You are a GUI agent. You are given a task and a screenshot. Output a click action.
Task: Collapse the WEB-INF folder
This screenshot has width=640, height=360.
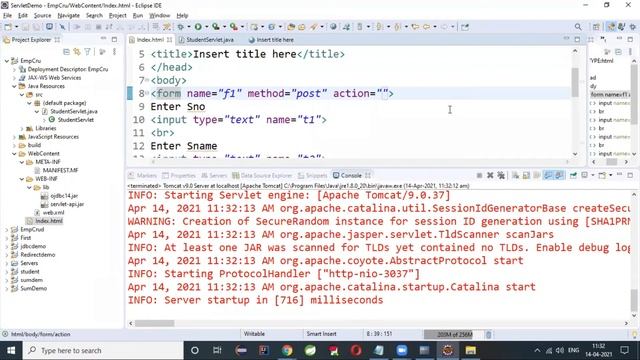point(22,179)
